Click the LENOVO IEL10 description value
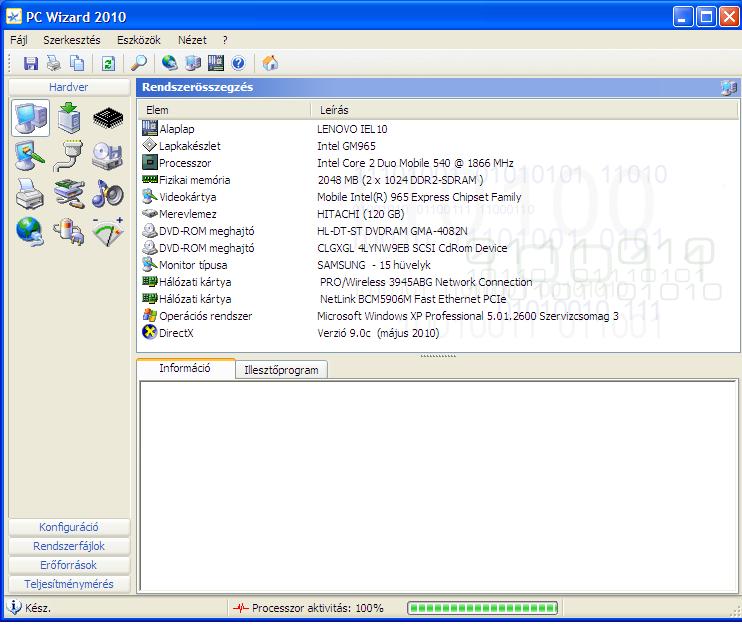 352,129
